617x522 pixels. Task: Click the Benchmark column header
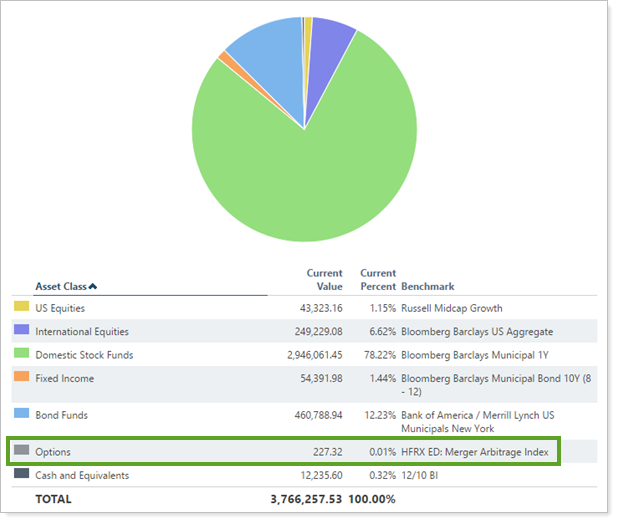click(x=428, y=286)
